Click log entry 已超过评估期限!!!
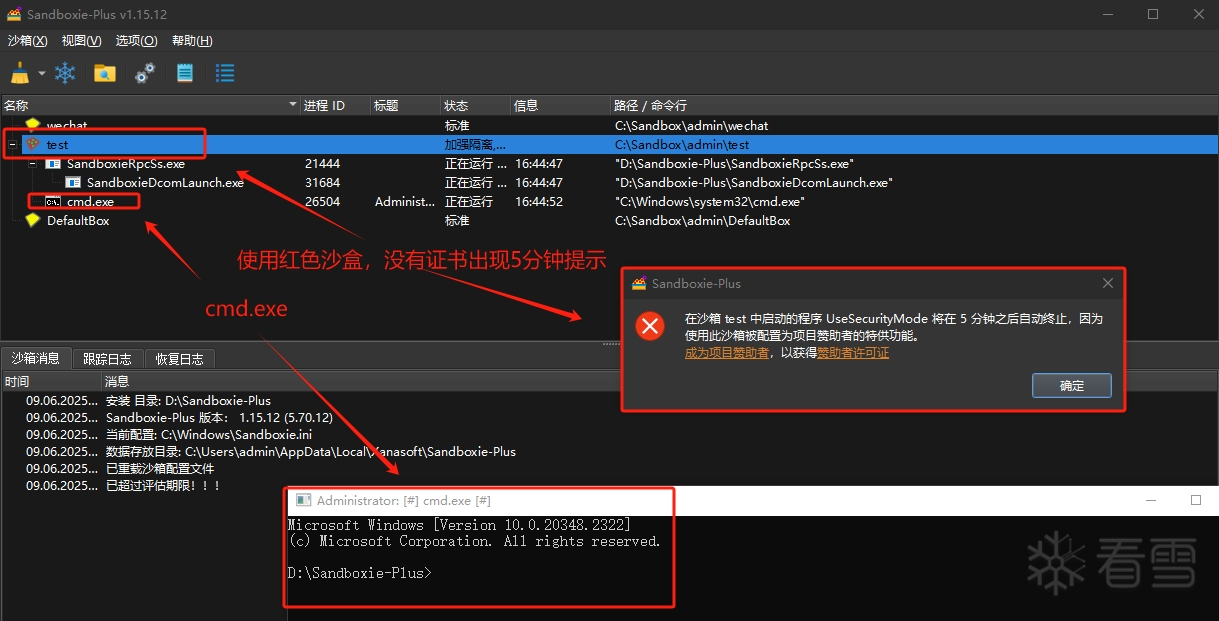 pyautogui.click(x=163, y=485)
